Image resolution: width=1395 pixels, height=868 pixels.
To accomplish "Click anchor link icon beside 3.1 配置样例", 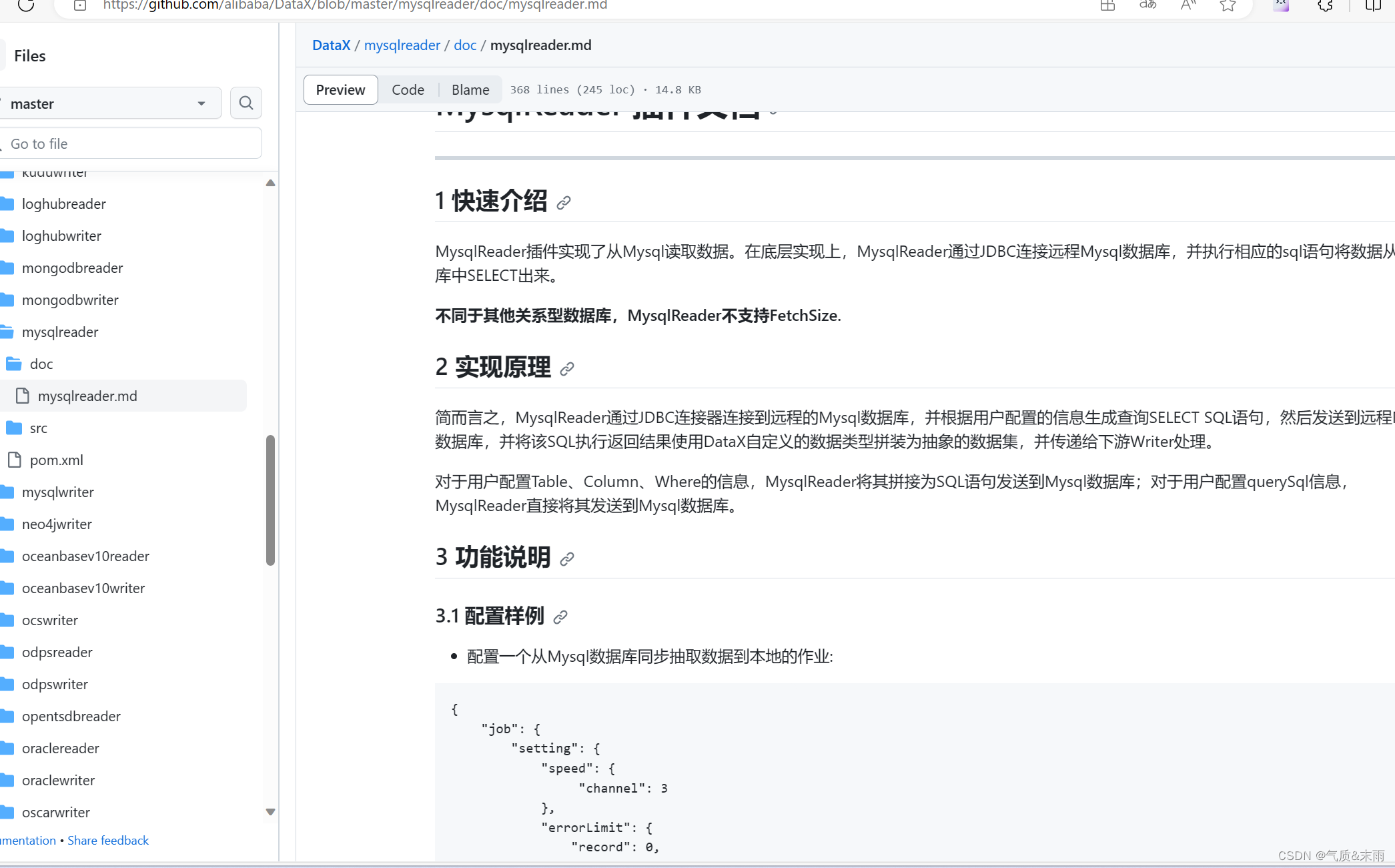I will (560, 616).
